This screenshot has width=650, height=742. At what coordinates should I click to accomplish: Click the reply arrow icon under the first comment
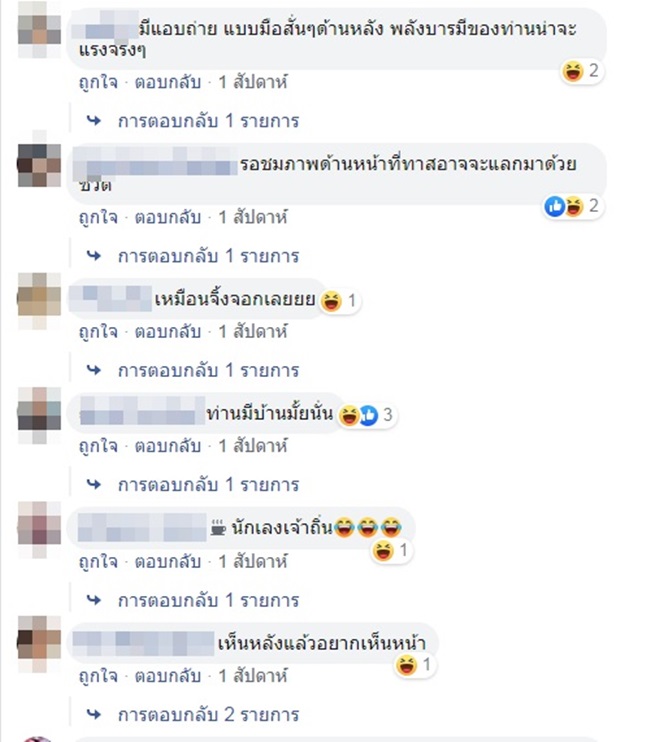click(x=94, y=121)
